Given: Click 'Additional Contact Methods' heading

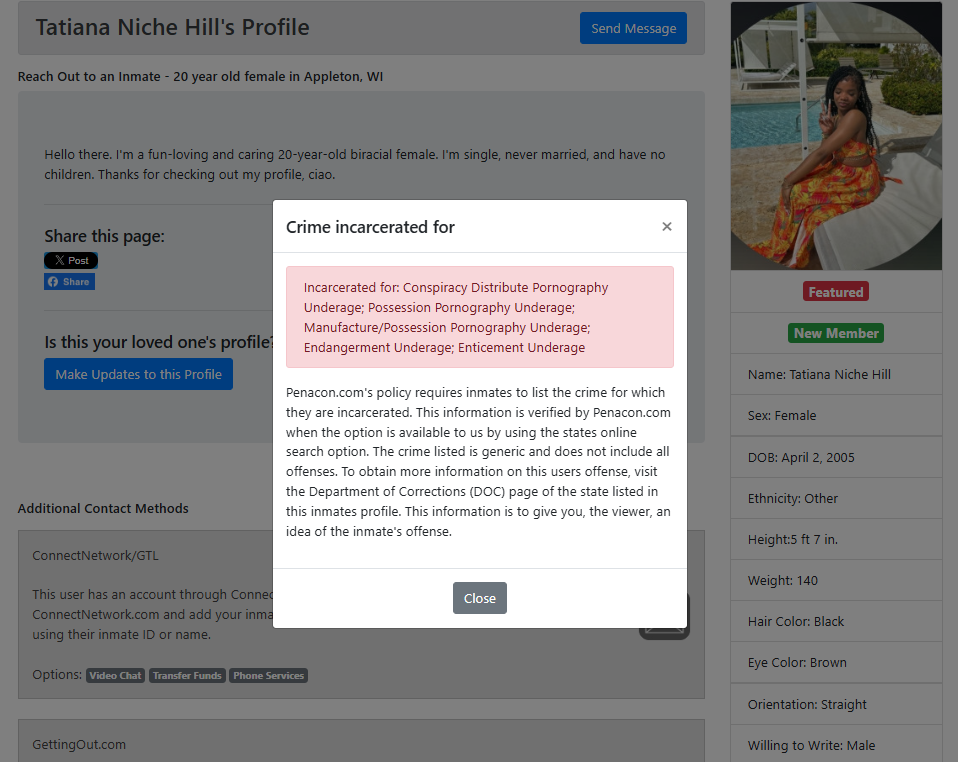Looking at the screenshot, I should [103, 508].
